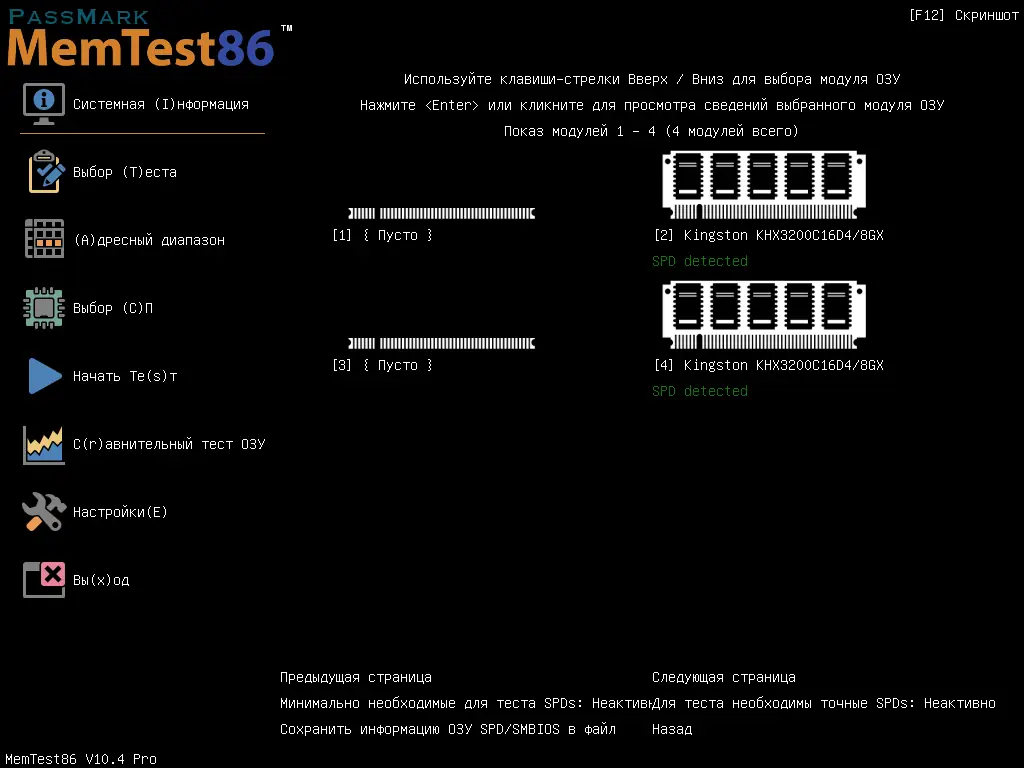Click 'Следующая страница' link

click(x=724, y=677)
